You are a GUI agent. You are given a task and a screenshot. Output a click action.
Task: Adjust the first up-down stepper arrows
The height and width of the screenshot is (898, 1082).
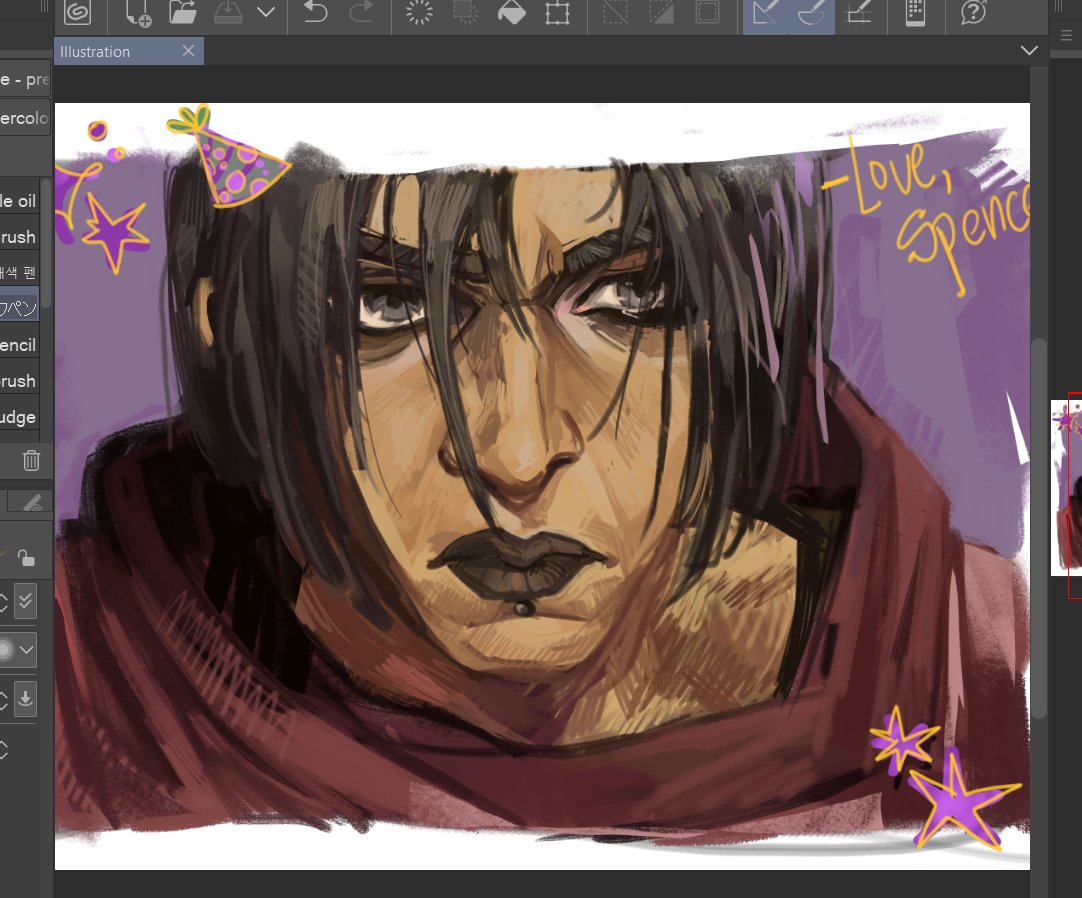point(3,603)
